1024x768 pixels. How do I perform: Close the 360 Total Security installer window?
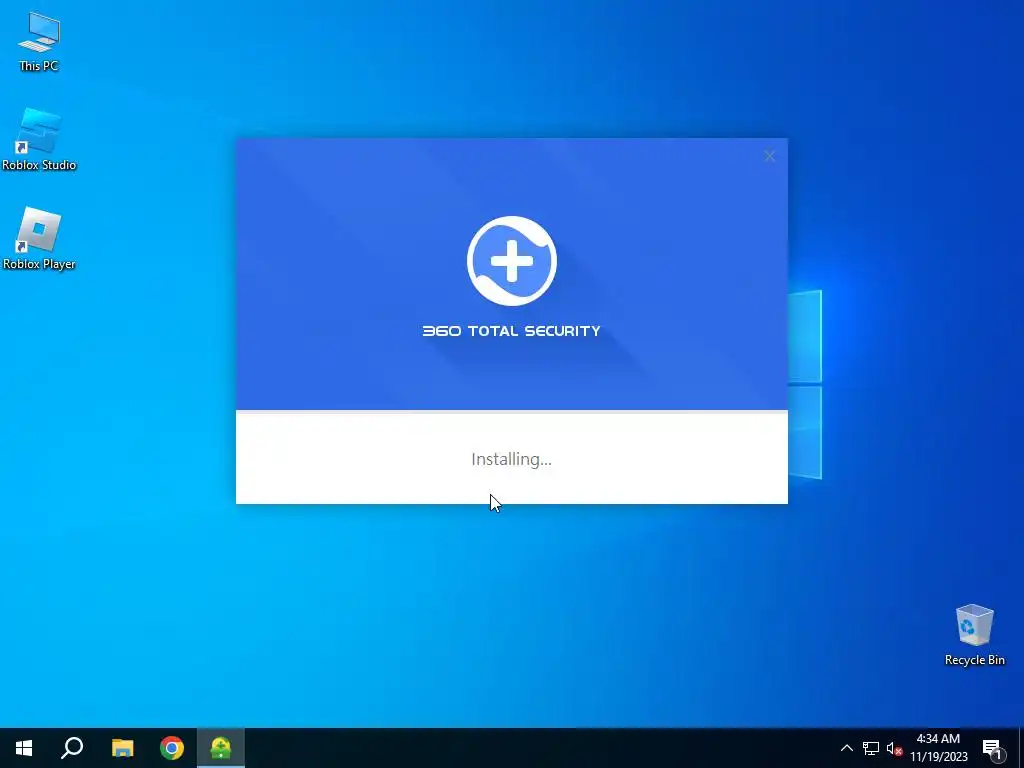click(769, 156)
